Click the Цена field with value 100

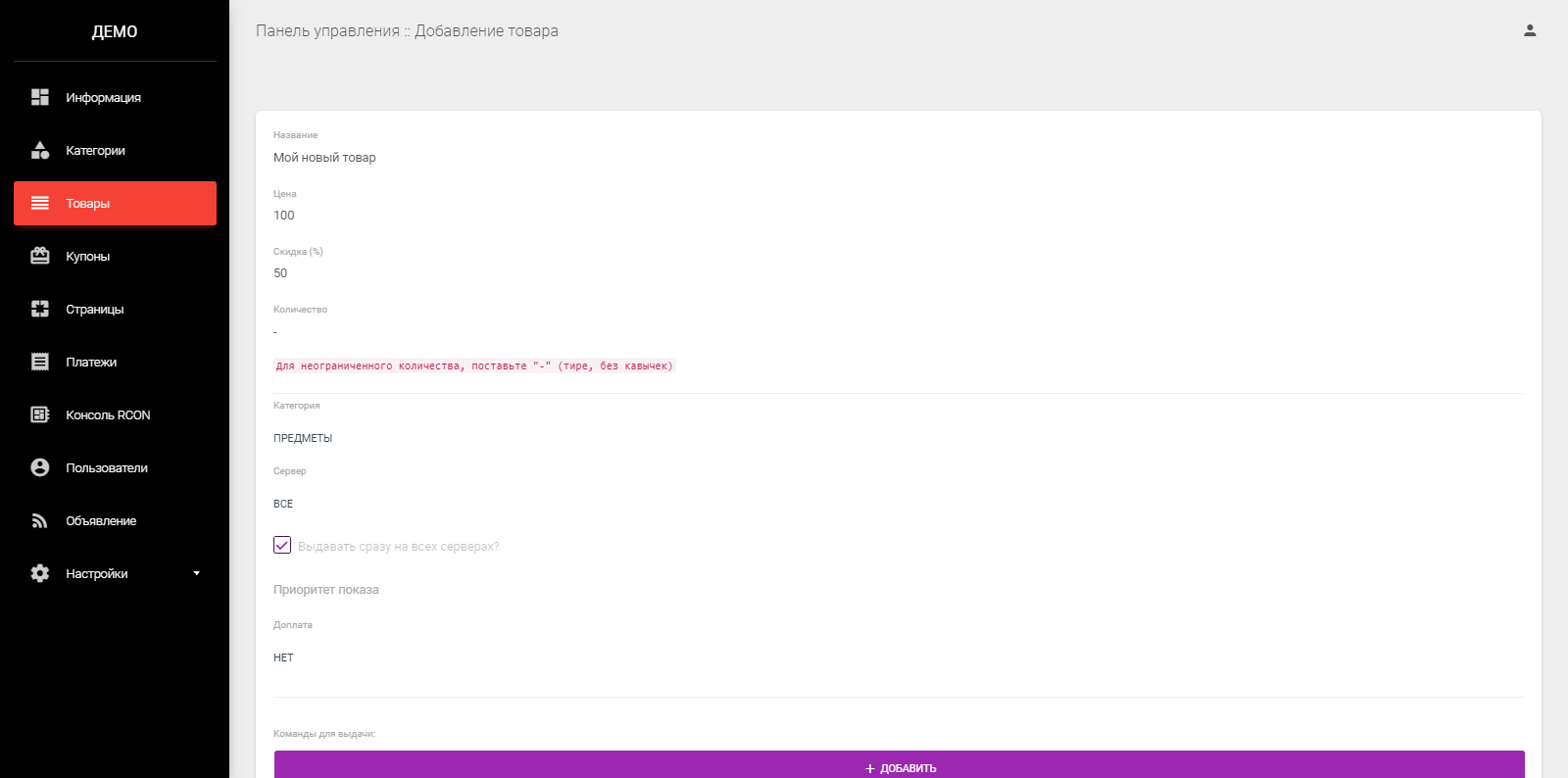coord(899,215)
